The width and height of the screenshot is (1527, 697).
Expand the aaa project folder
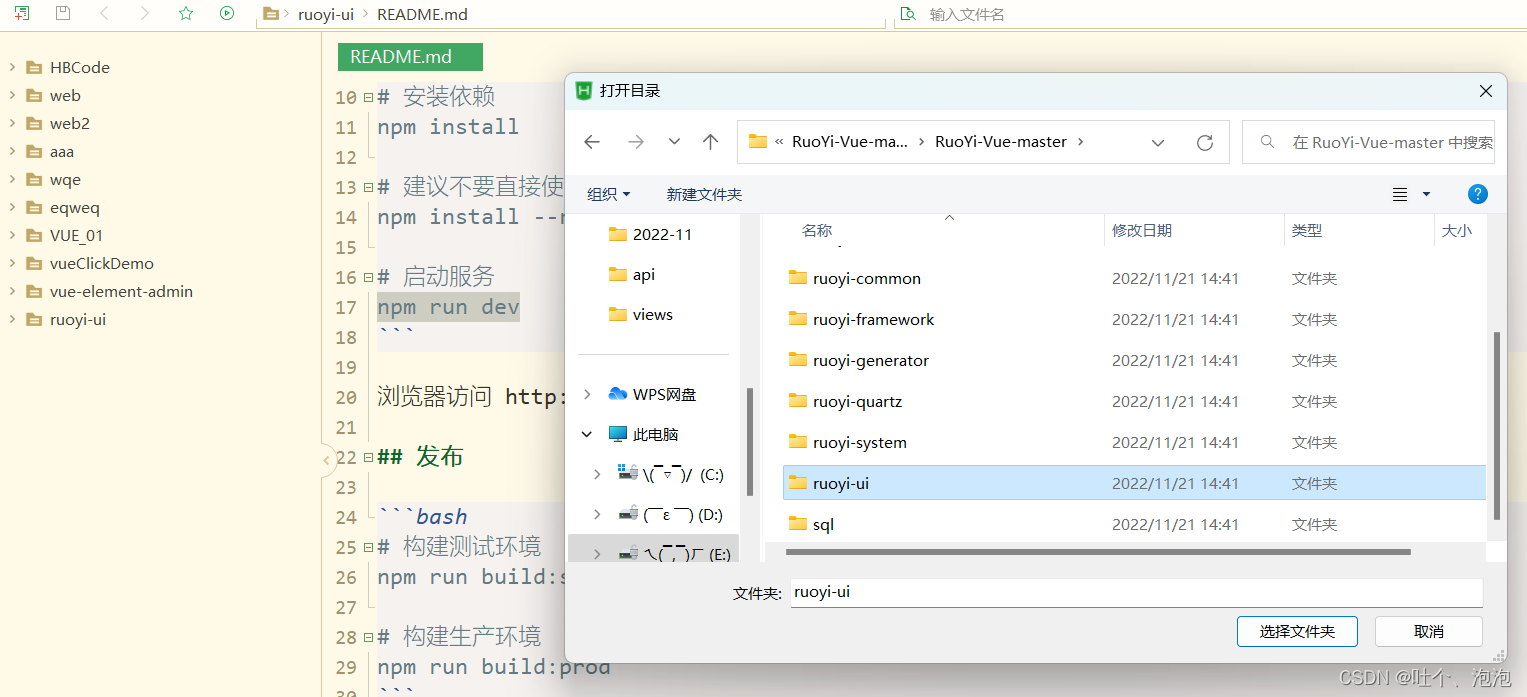coord(12,152)
